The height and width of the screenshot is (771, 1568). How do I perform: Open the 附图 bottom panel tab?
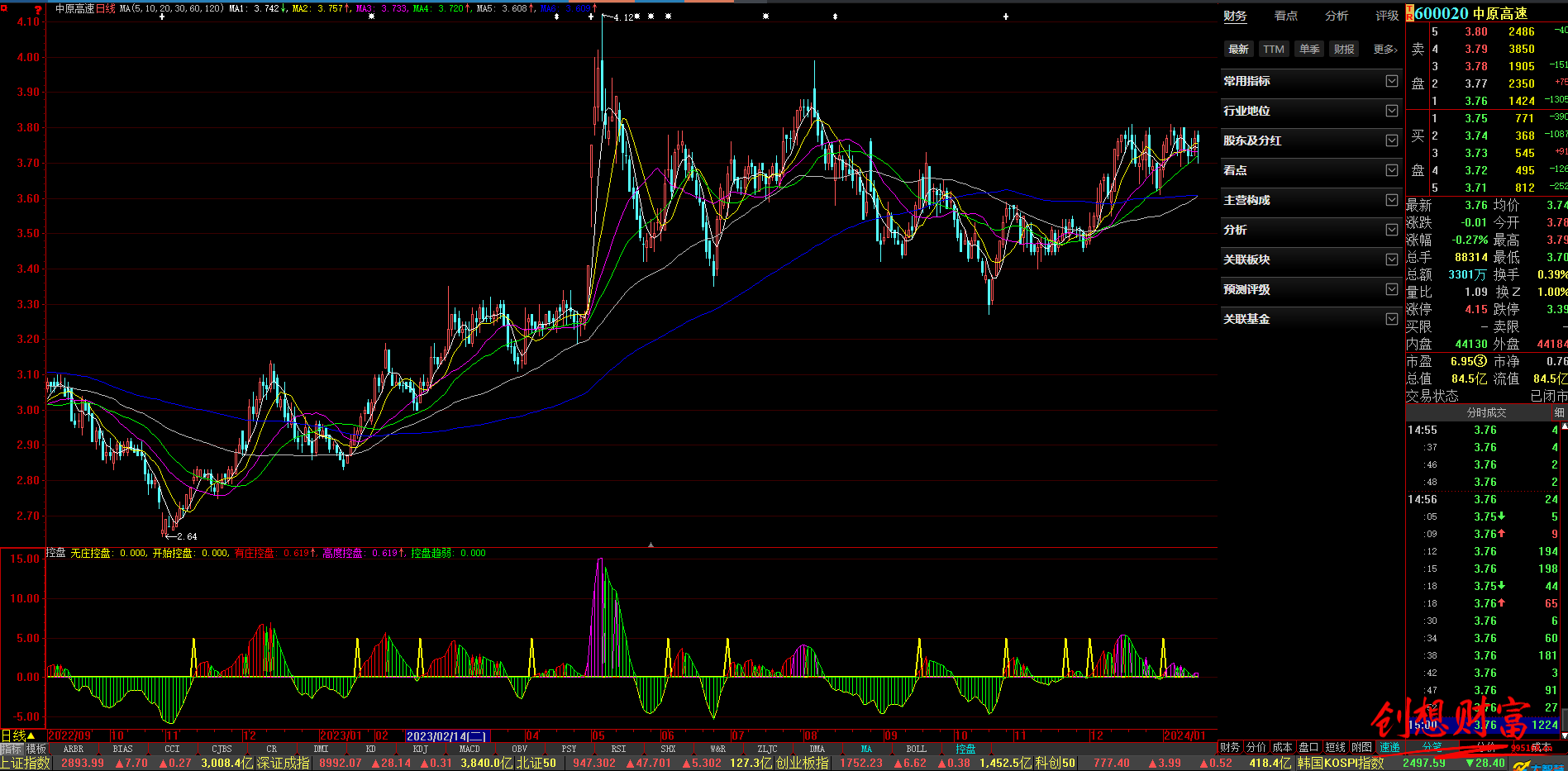click(x=1362, y=747)
